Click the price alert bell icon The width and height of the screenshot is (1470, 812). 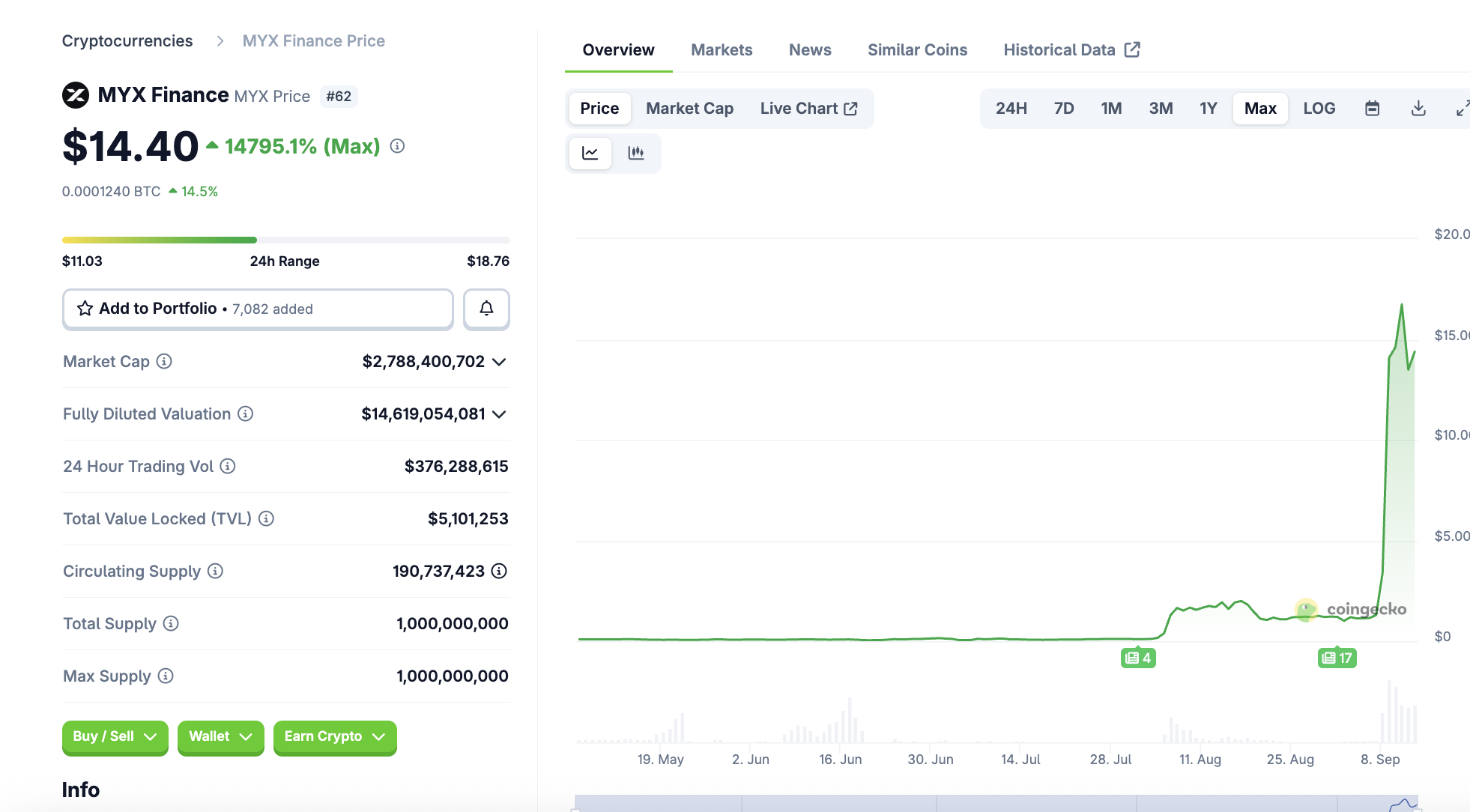tap(486, 309)
